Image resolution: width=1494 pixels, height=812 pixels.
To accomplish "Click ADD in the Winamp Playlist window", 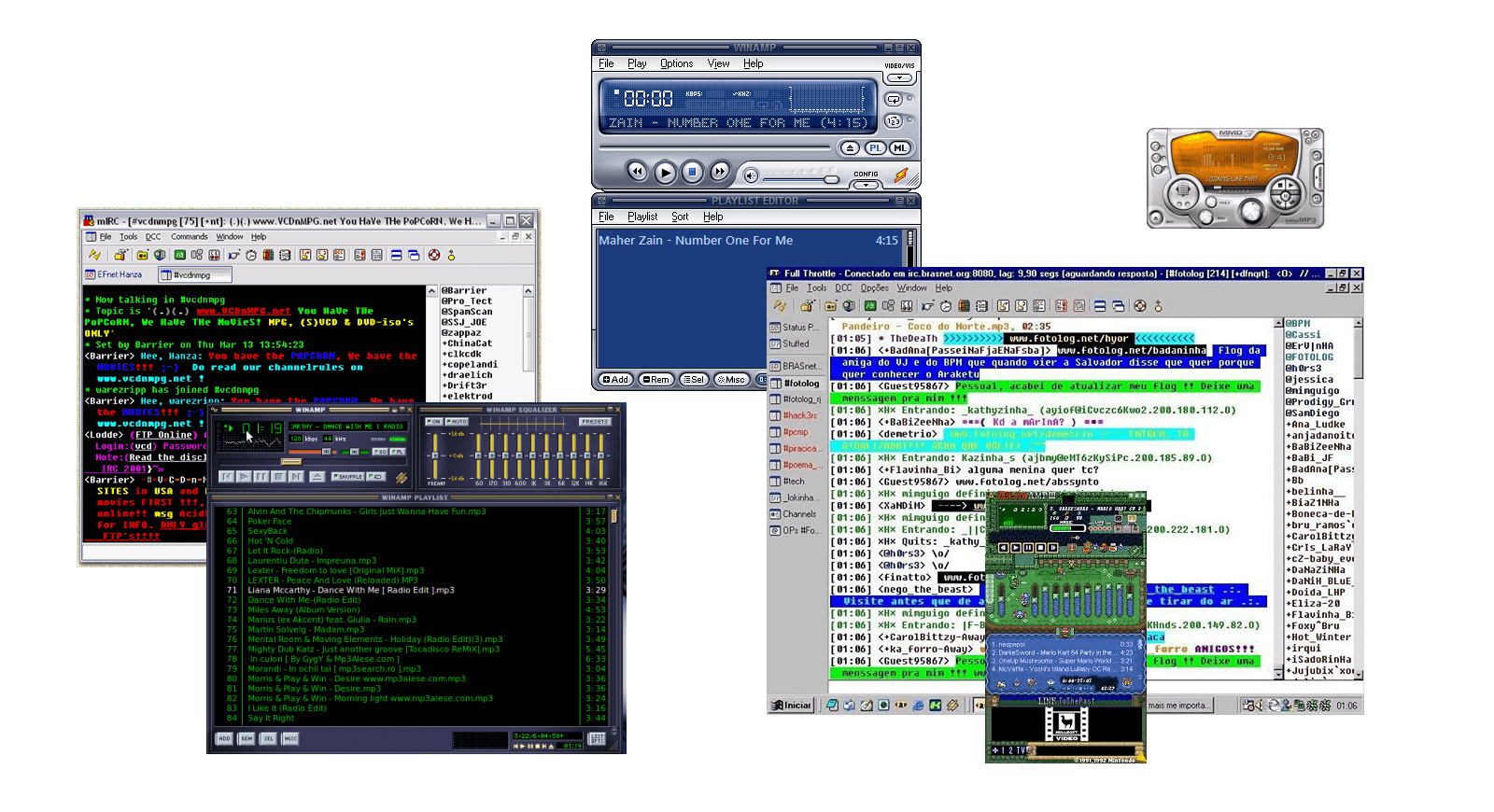I will pos(224,738).
